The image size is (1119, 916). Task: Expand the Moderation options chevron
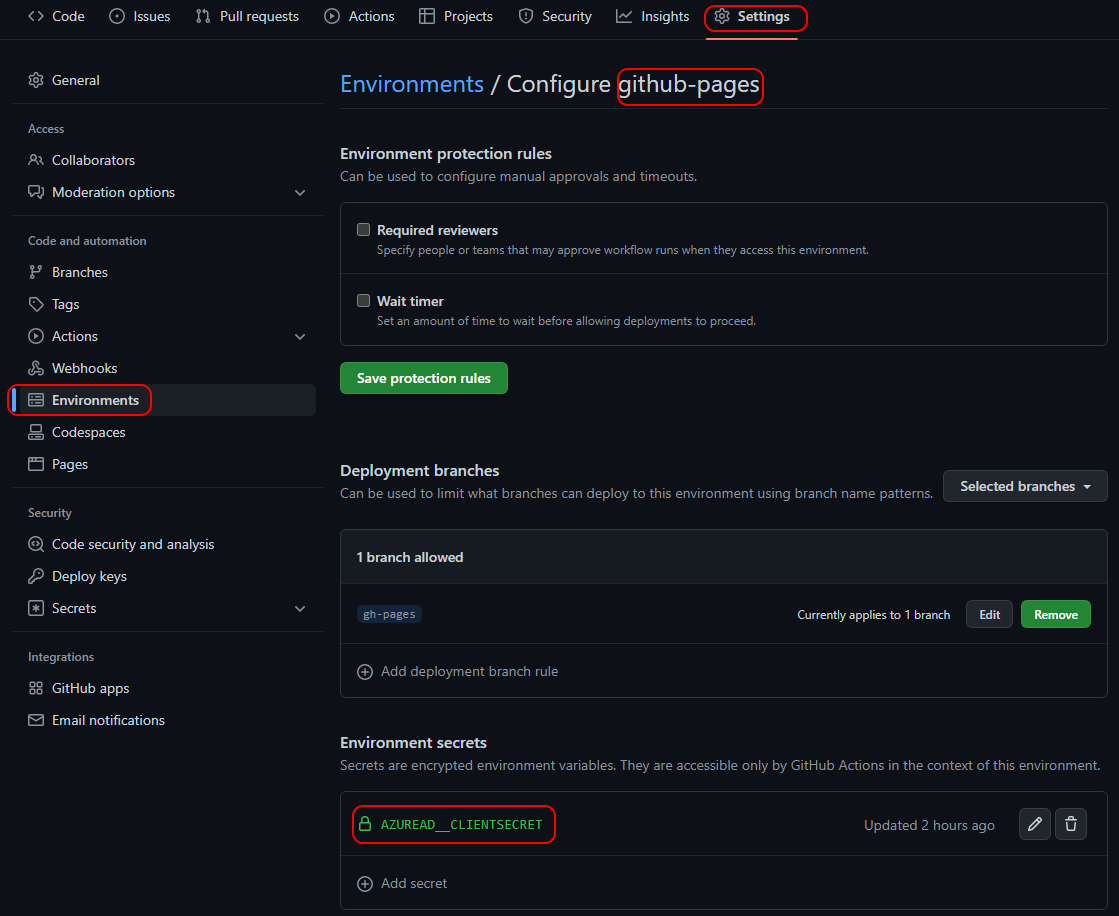tap(300, 193)
